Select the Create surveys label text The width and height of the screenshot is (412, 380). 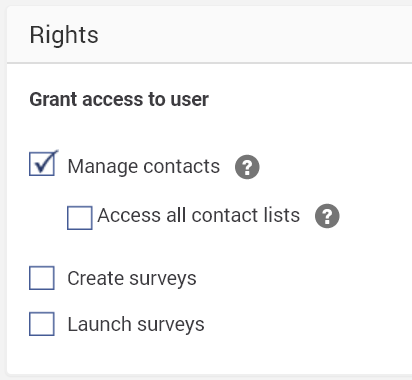tap(132, 278)
